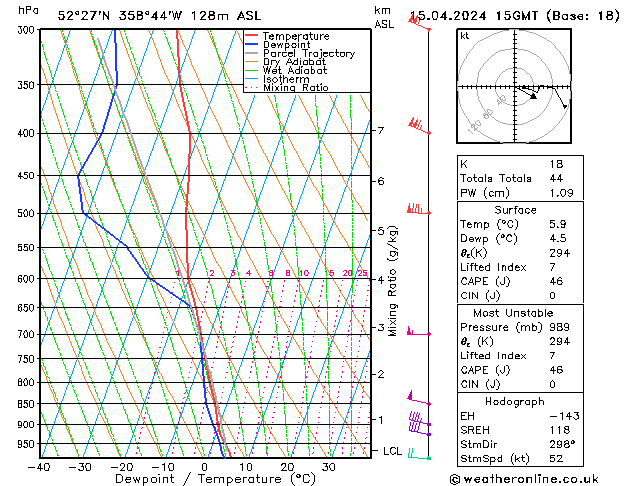Click the 'Isotherm' legend label
This screenshot has width=629, height=486.
(x=286, y=79)
